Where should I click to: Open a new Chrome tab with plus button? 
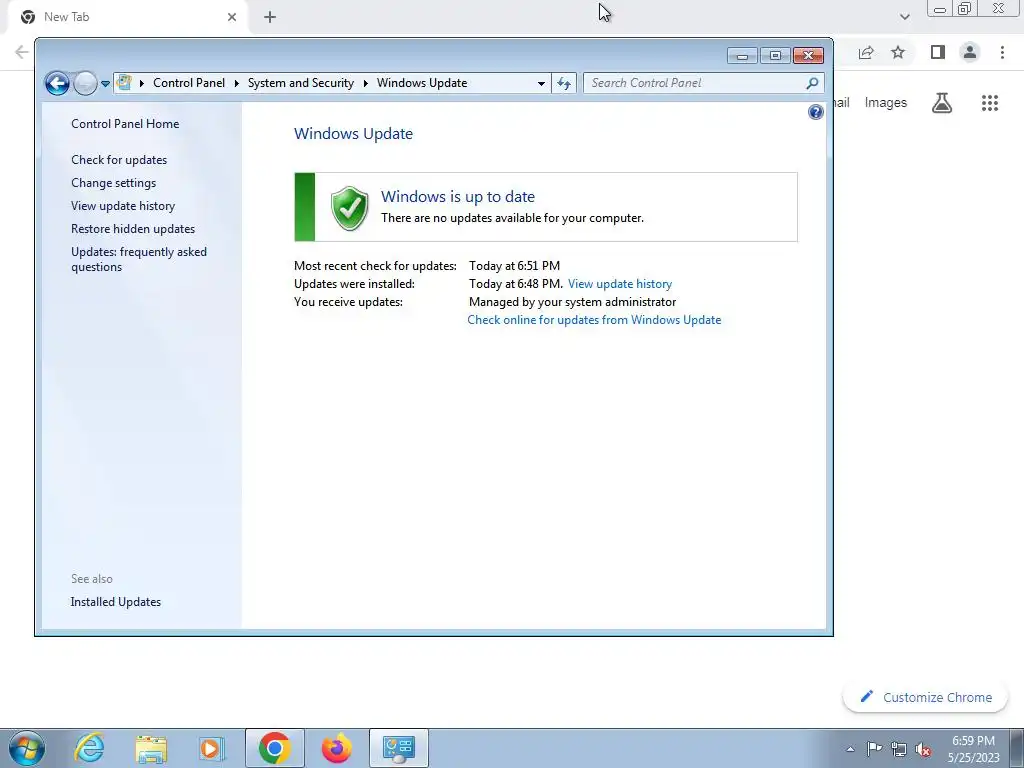(270, 17)
